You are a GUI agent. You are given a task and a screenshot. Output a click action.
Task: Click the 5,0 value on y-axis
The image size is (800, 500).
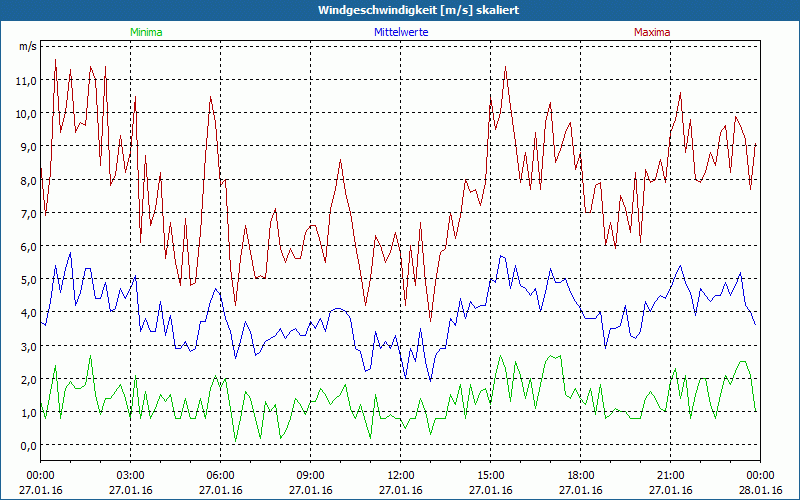click(x=29, y=280)
